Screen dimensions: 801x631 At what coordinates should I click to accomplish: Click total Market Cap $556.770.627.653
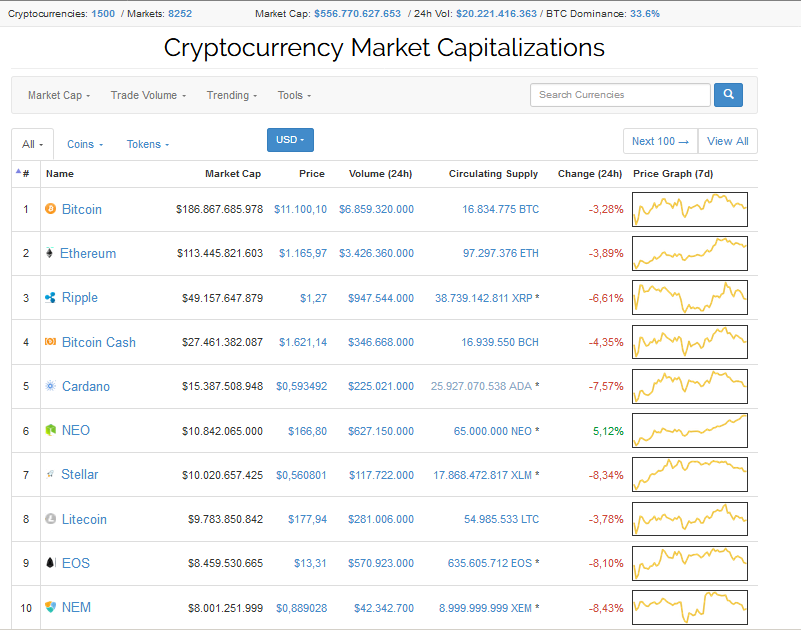pos(357,14)
